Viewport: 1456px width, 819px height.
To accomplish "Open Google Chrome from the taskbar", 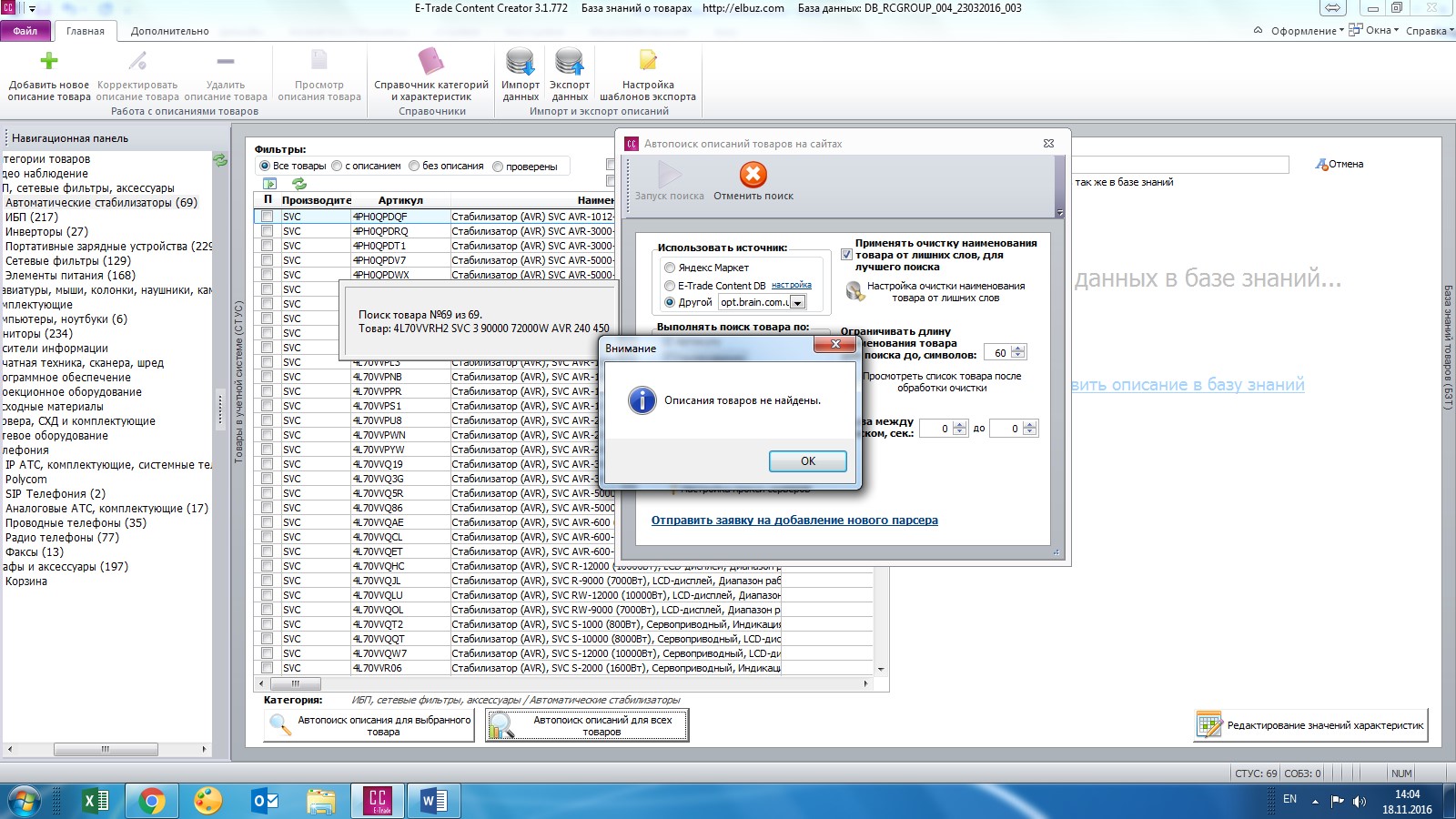I will pyautogui.click(x=151, y=801).
